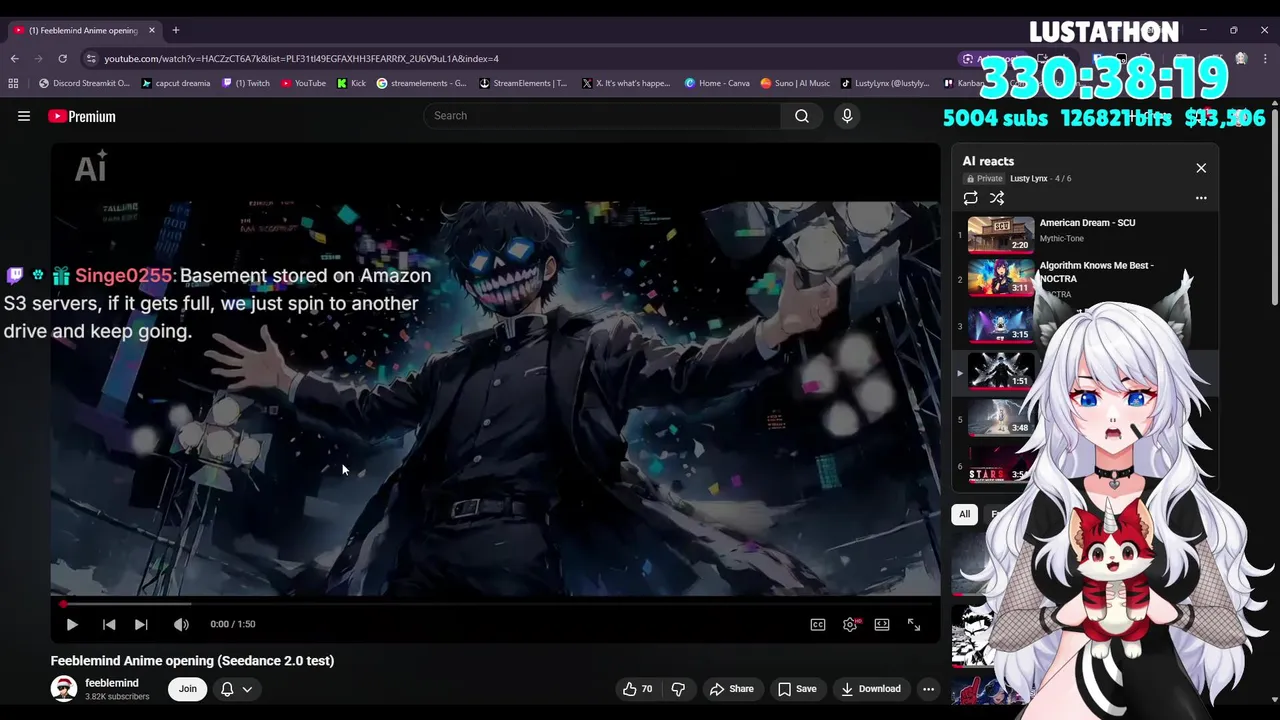This screenshot has height=720, width=1280.
Task: Open the feeblemind channel name link
Action: pos(112,682)
